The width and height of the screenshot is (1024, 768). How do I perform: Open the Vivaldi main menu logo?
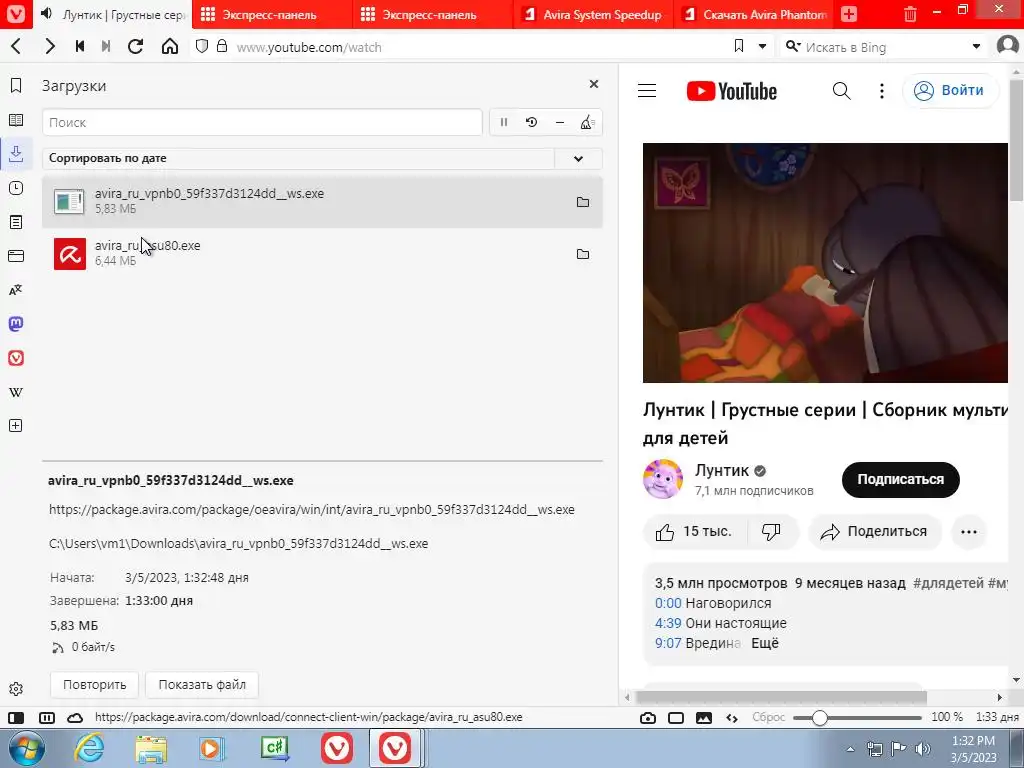tap(16, 14)
